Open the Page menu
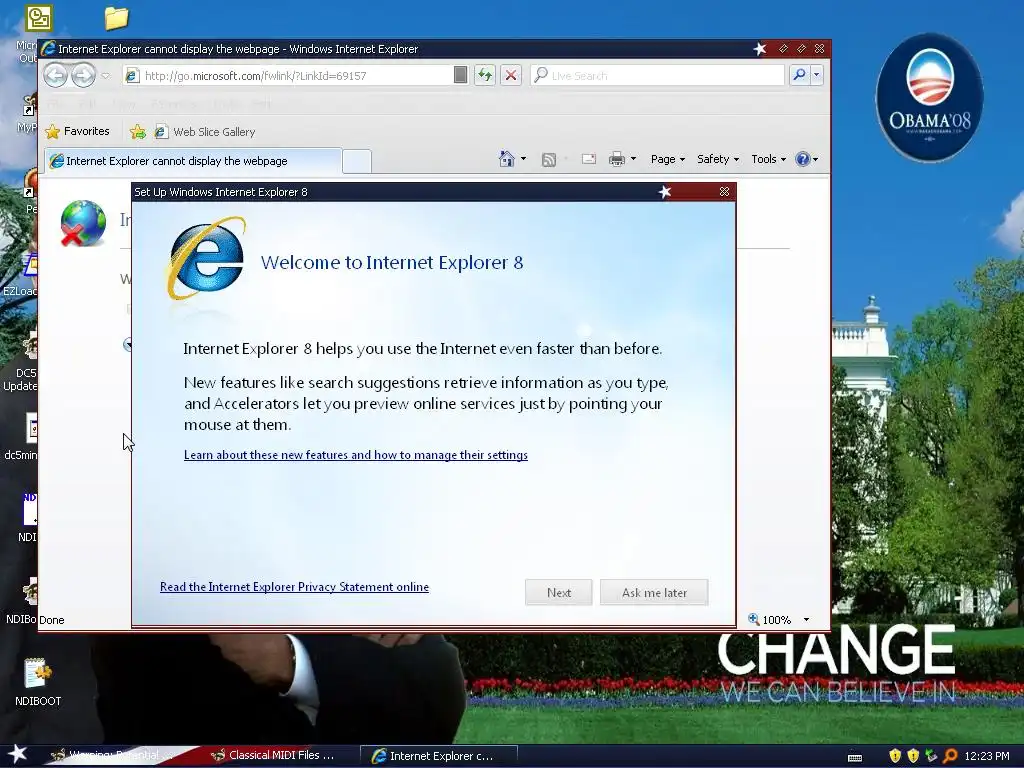This screenshot has width=1024, height=768. coord(667,159)
